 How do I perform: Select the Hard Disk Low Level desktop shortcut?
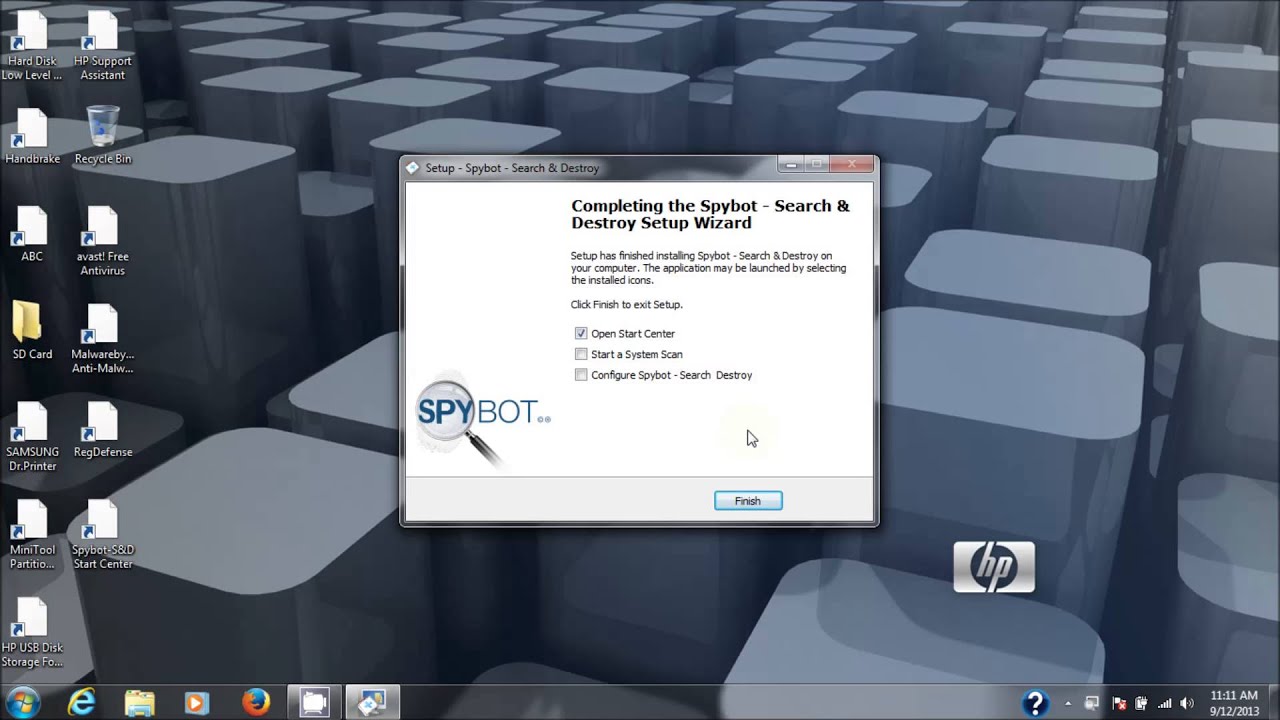coord(31,46)
